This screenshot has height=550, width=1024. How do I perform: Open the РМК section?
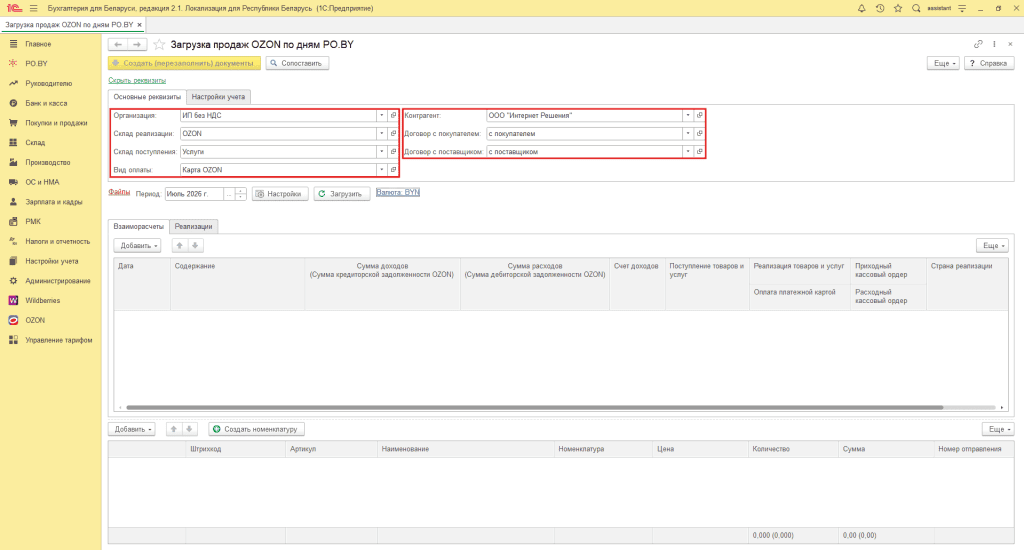click(x=33, y=221)
